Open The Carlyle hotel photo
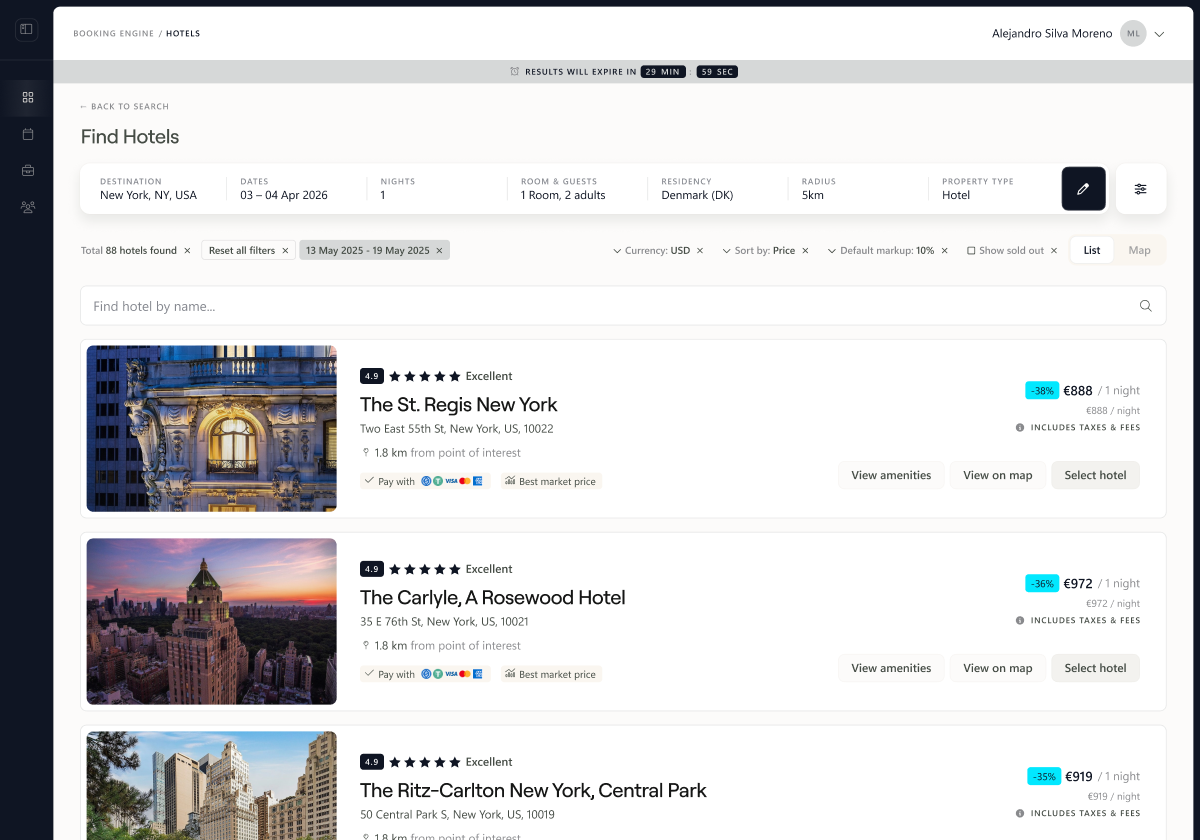The image size is (1200, 840). pyautogui.click(x=212, y=622)
